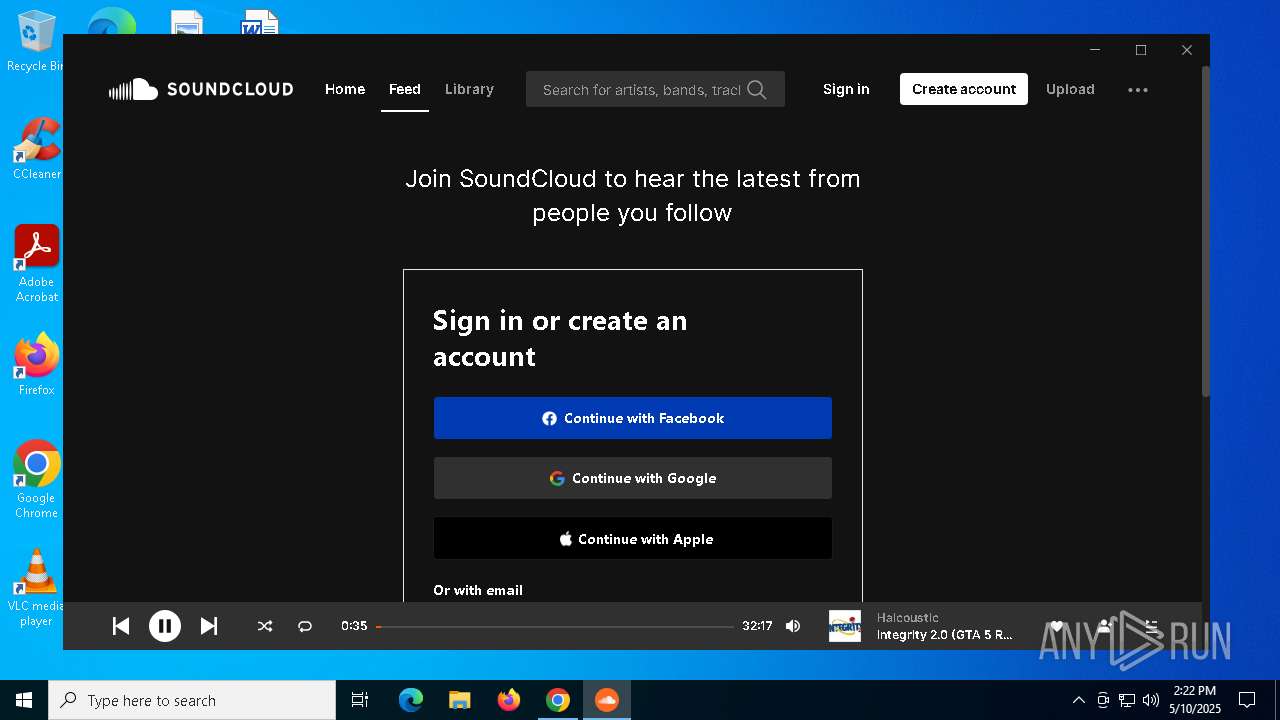Open Integrity 2.0 track title in player
The height and width of the screenshot is (720, 1280).
click(x=945, y=635)
